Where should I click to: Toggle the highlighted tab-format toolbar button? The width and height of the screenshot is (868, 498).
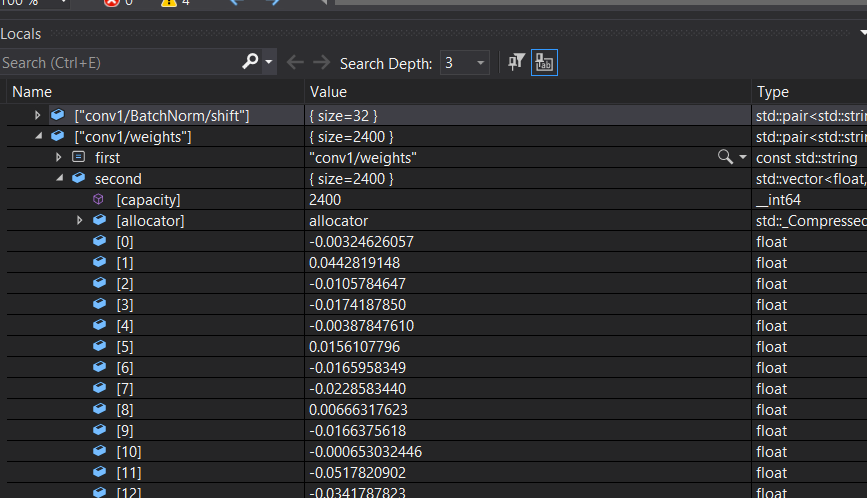point(544,63)
